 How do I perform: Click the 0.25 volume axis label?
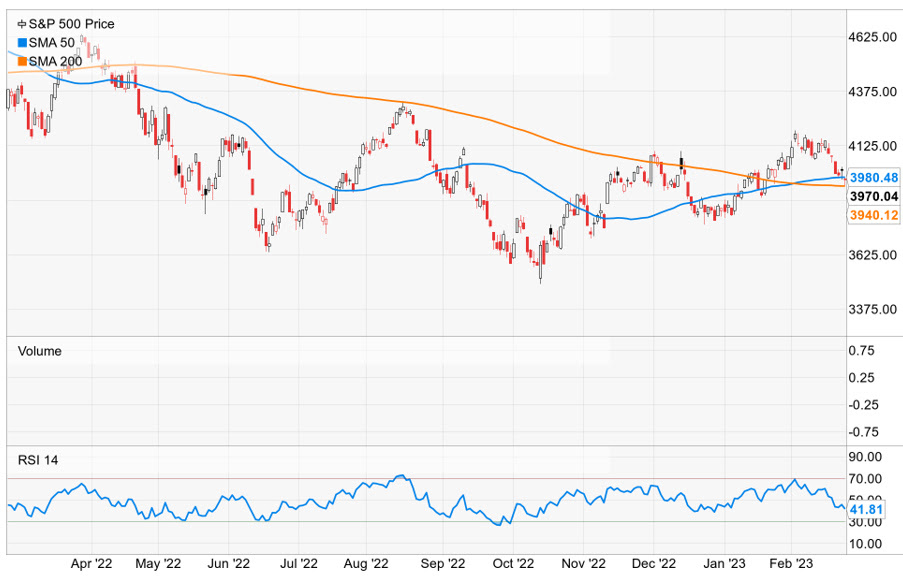click(862, 378)
